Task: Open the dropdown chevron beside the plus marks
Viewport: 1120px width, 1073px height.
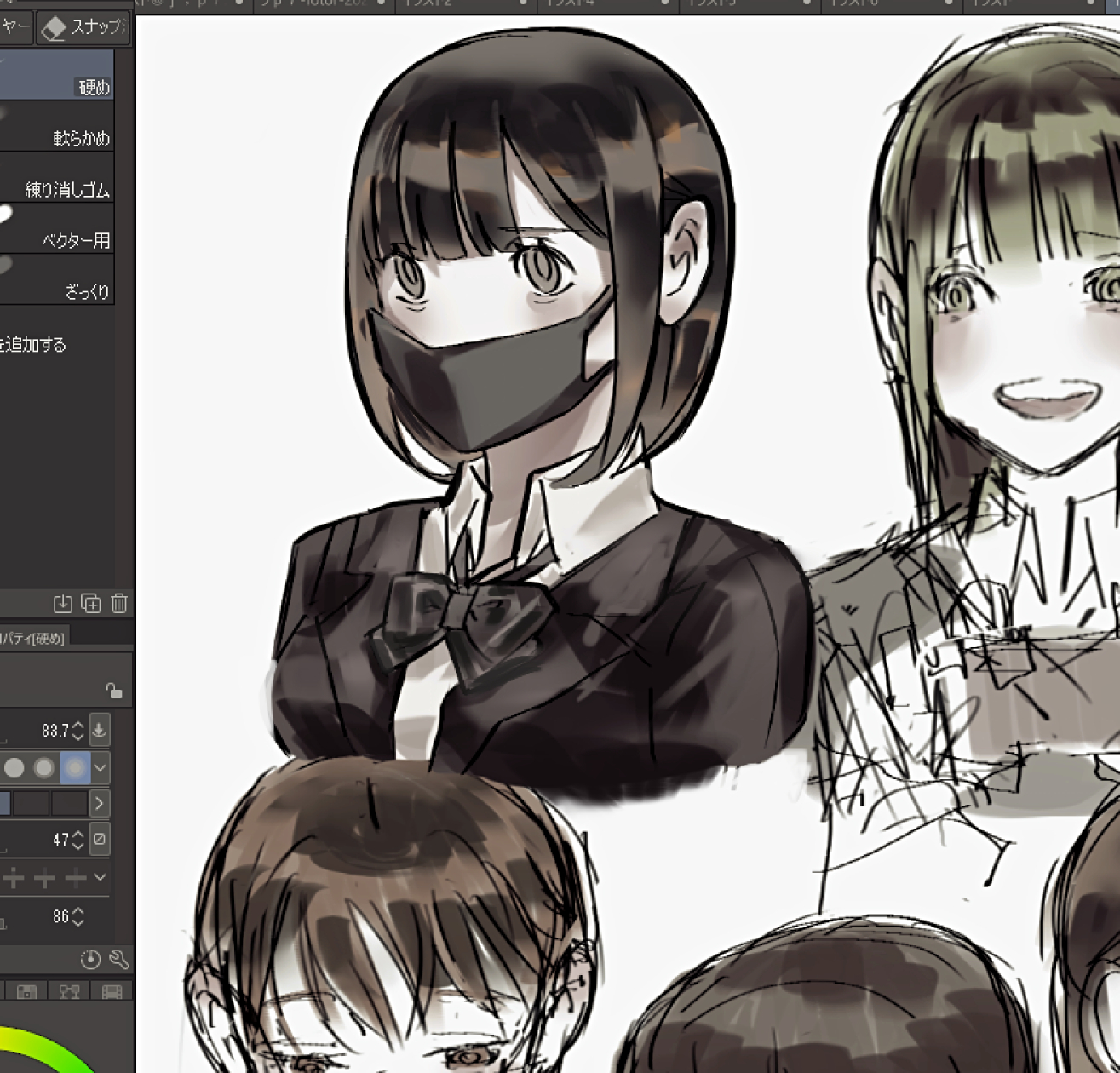Action: click(100, 877)
